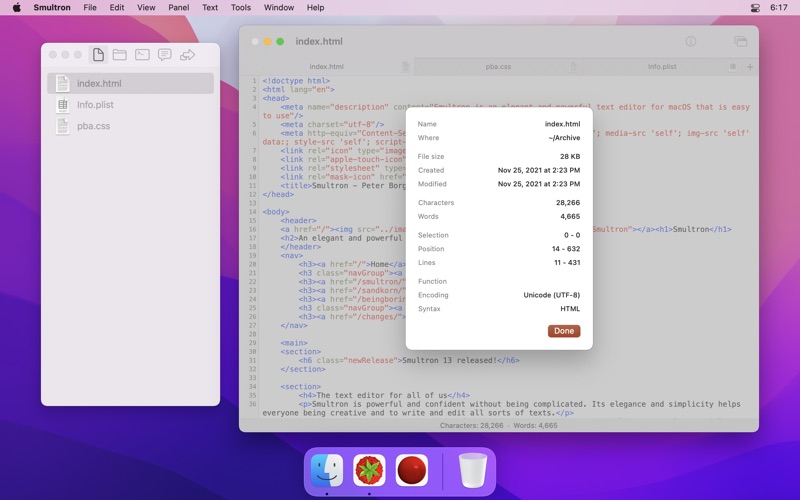Screen dimensions: 800x500
Task: Open the Help menu
Action: point(315,8)
